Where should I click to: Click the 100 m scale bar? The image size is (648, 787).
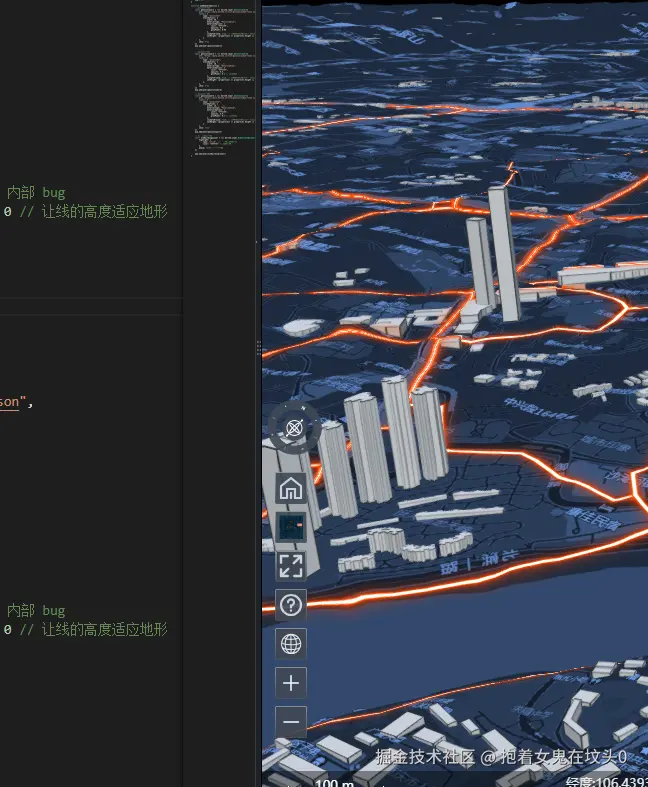tap(336, 782)
